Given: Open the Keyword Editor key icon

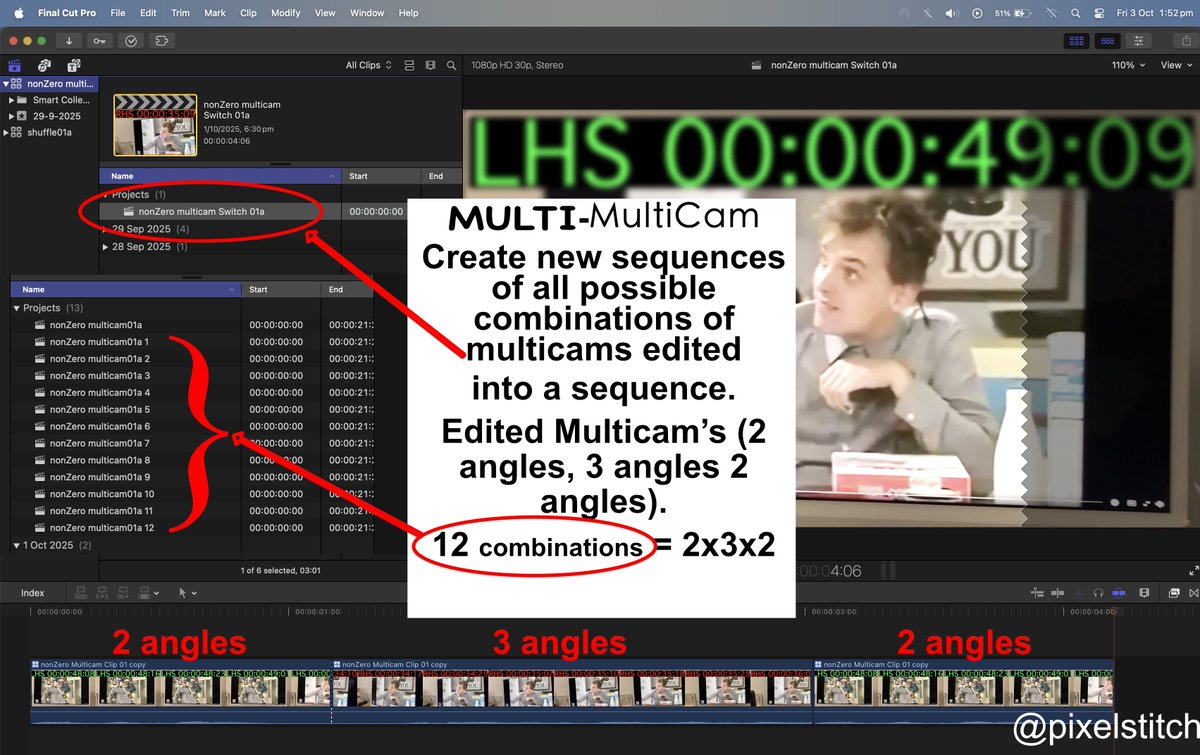Looking at the screenshot, I should point(100,40).
